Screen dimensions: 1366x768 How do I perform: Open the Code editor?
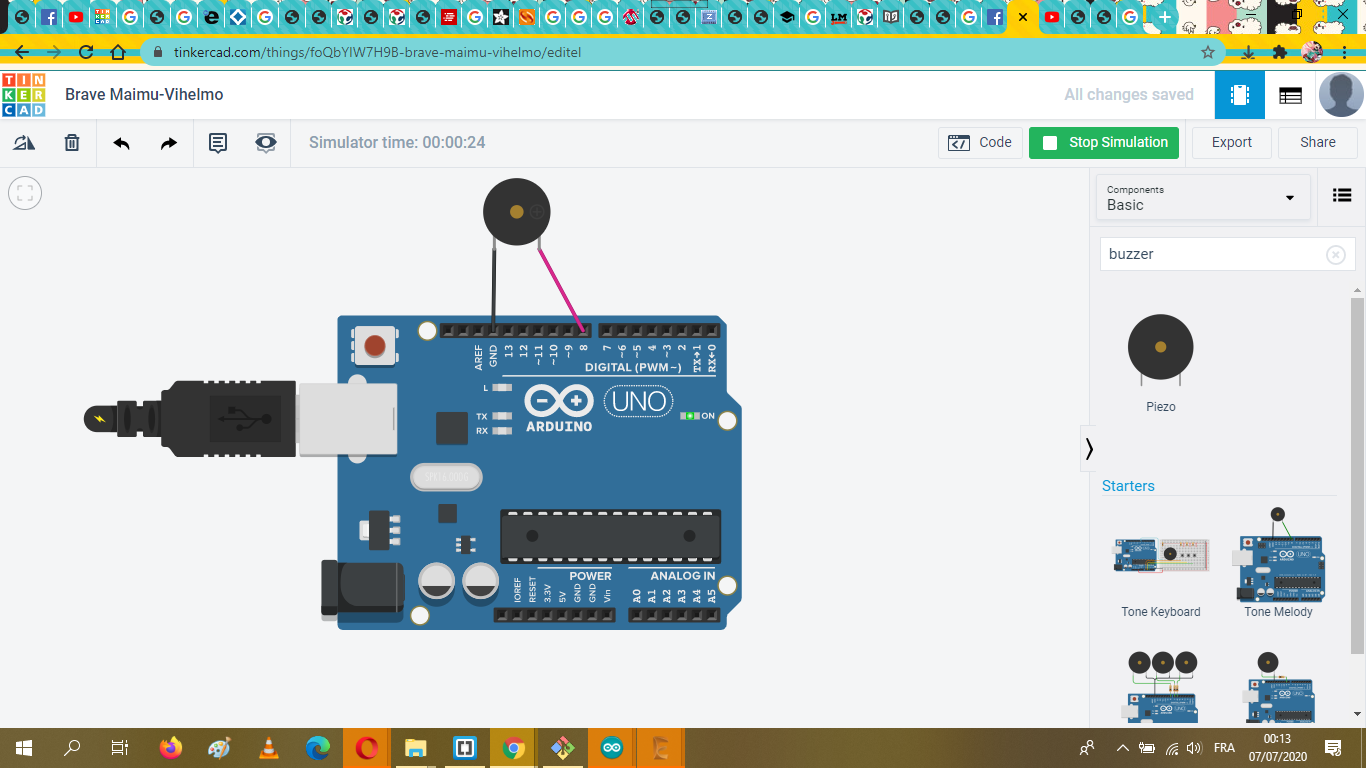[980, 143]
